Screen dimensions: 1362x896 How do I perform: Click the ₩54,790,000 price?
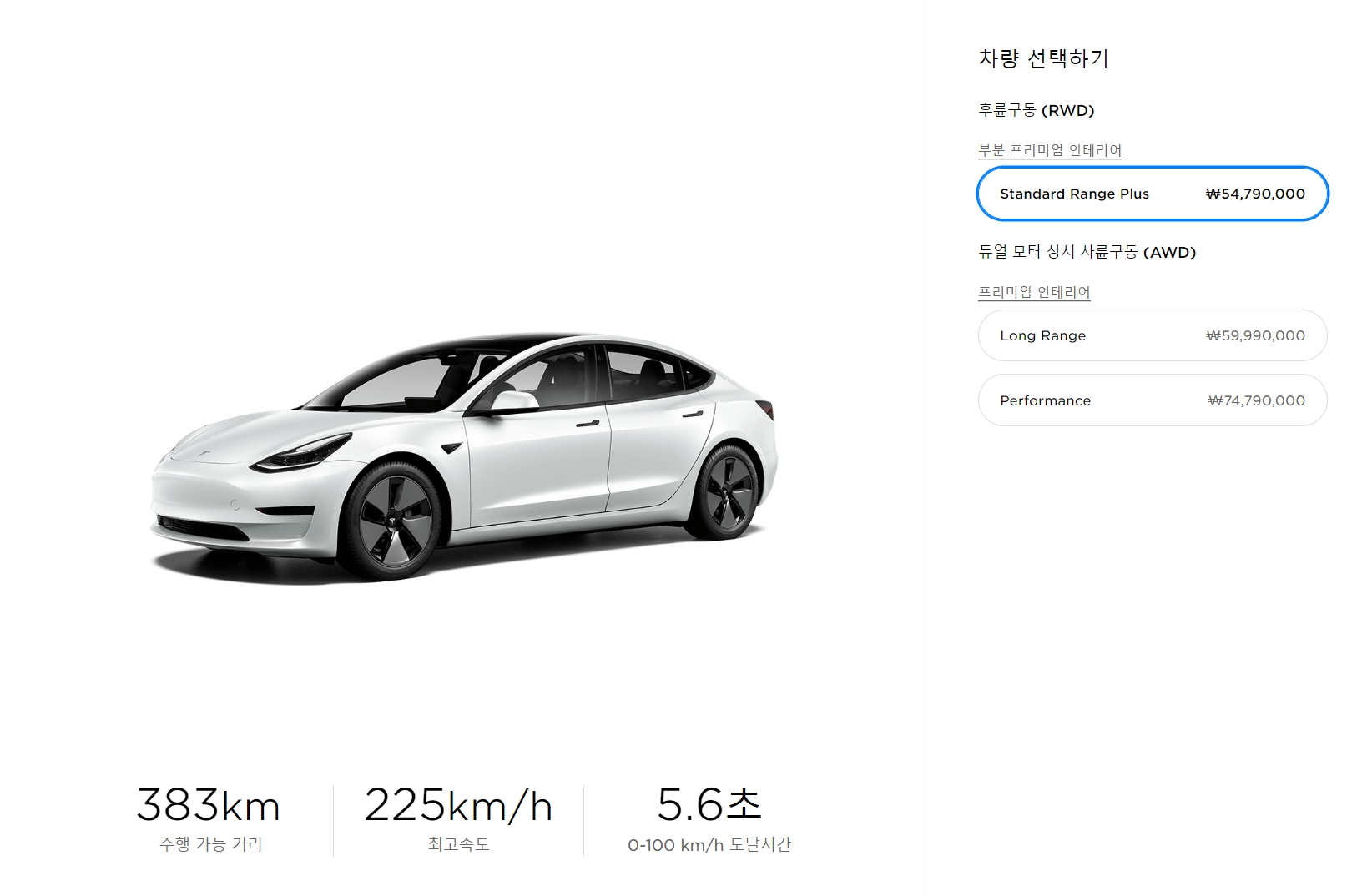[1255, 194]
